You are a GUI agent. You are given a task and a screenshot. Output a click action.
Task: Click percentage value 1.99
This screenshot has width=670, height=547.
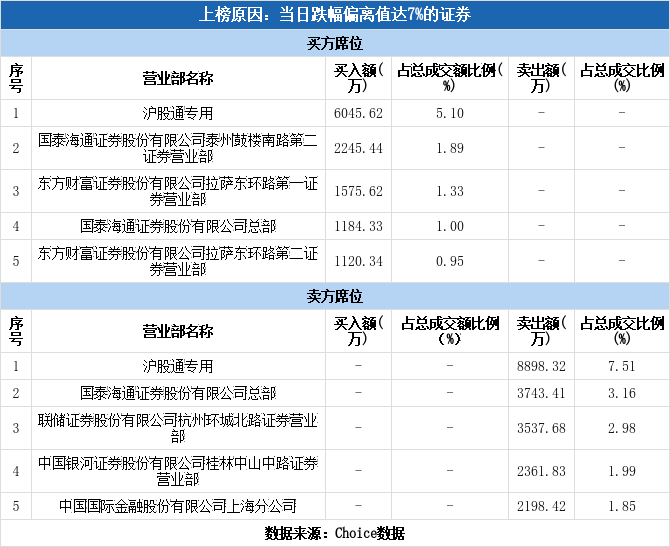pyautogui.click(x=622, y=471)
